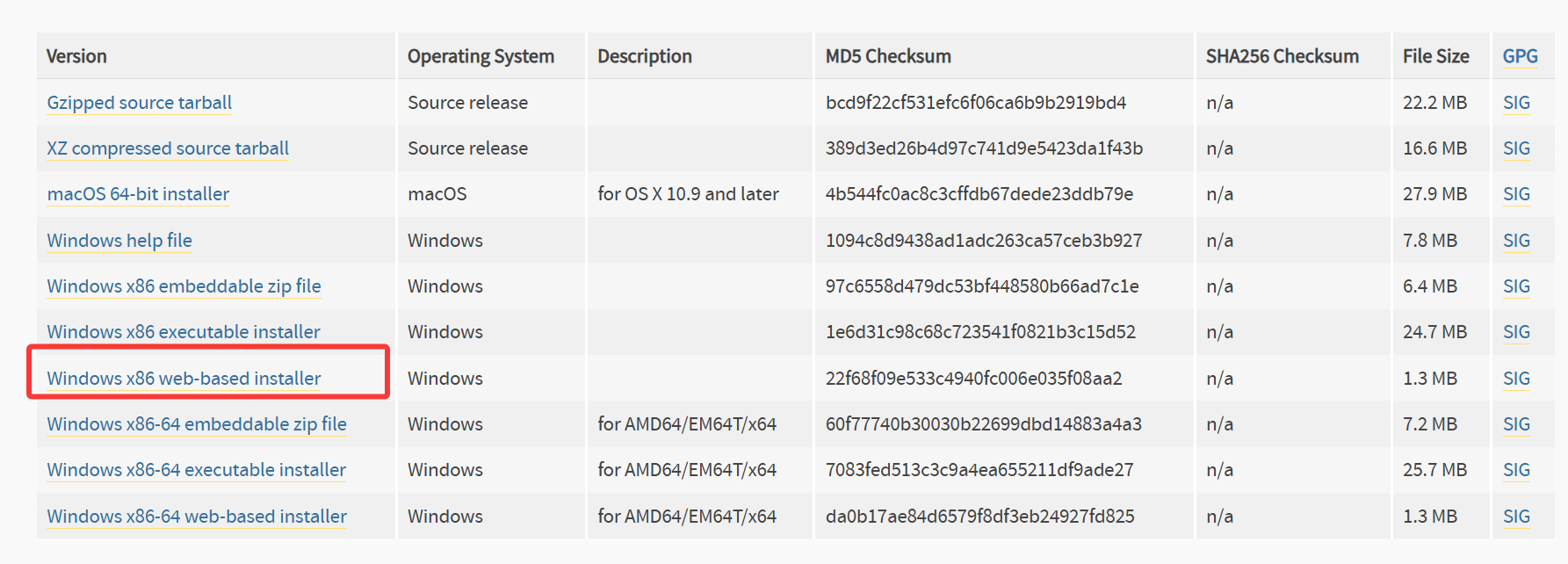Screen dimensions: 1568x564
Task: Open the Windows help file link
Action: point(119,241)
